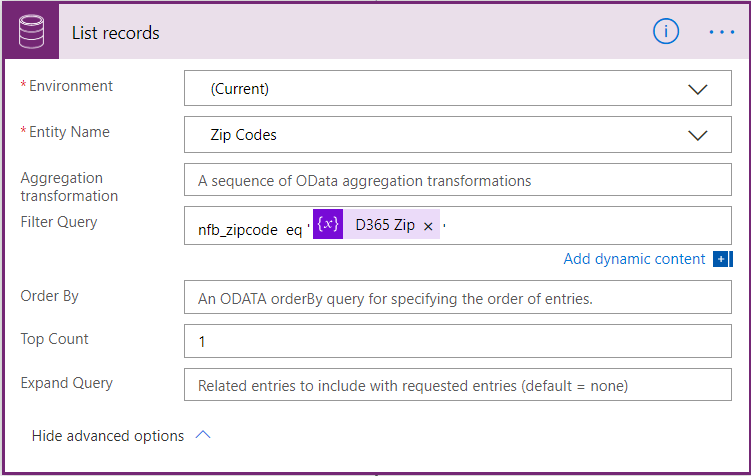Click the Expand Query input field
Viewport: 751px width, 476px height.
click(457, 385)
